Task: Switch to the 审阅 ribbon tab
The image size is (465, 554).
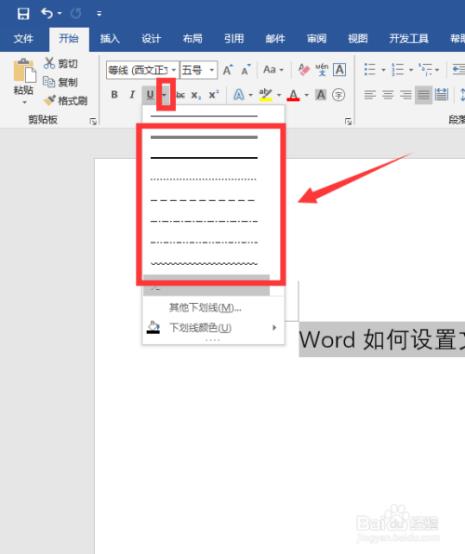Action: [317, 39]
